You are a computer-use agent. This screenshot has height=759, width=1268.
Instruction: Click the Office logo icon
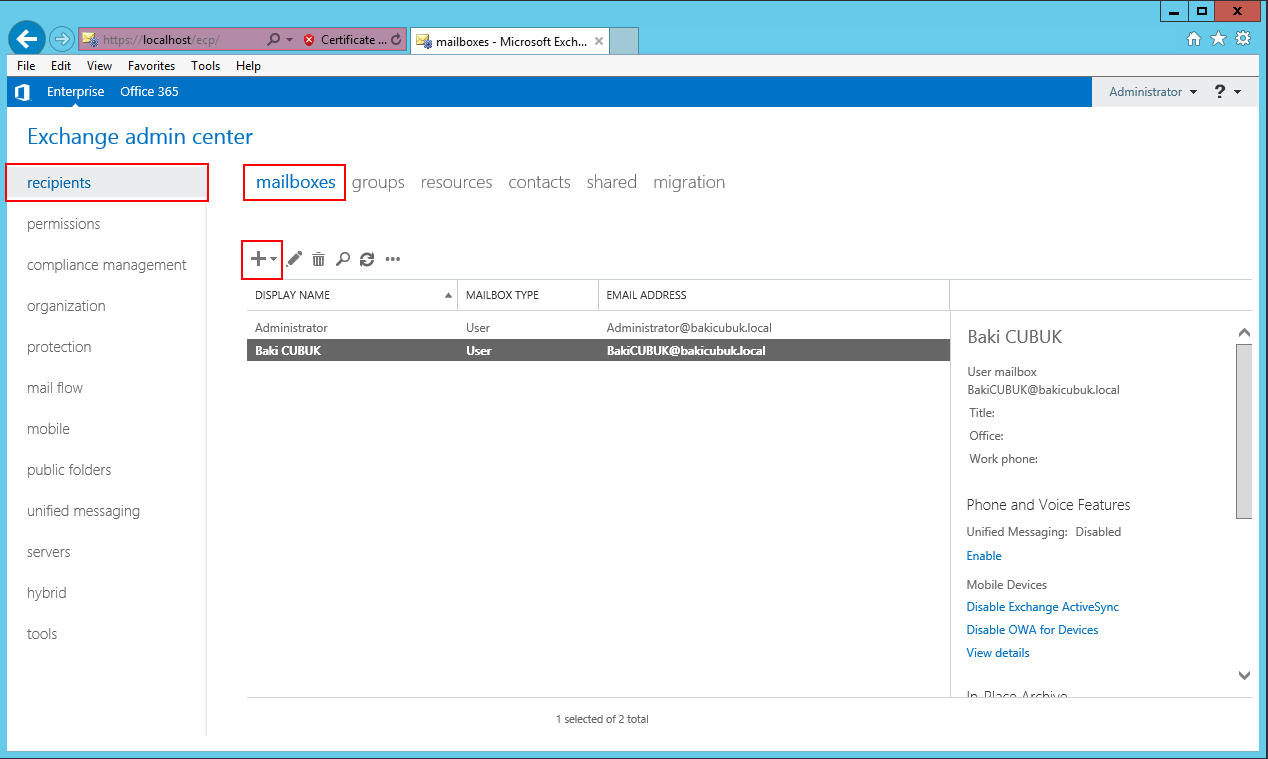pyautogui.click(x=22, y=92)
